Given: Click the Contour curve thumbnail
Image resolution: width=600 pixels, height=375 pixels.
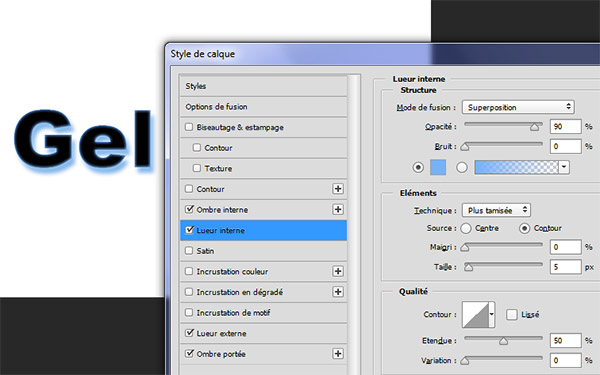Looking at the screenshot, I should 476,315.
